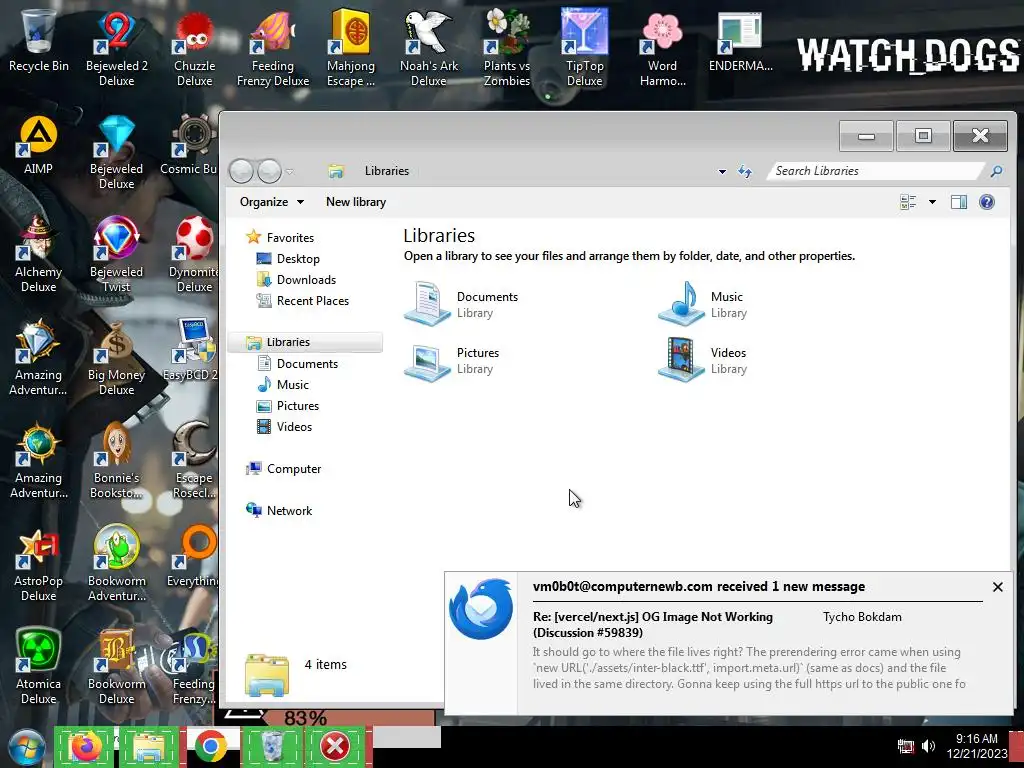Open the address bar history dropdown
The height and width of the screenshot is (768, 1024).
[722, 172]
